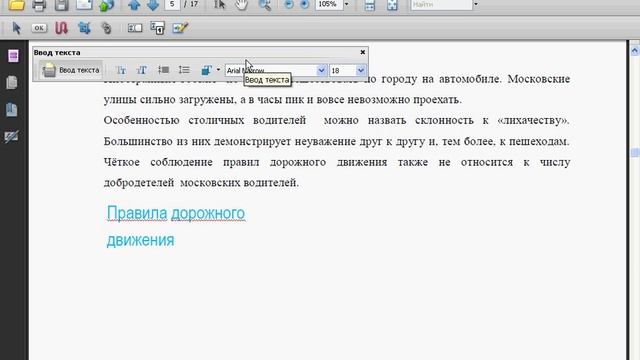
Task: Choose the Marquee Zoom magnifier tool
Action: click(264, 5)
